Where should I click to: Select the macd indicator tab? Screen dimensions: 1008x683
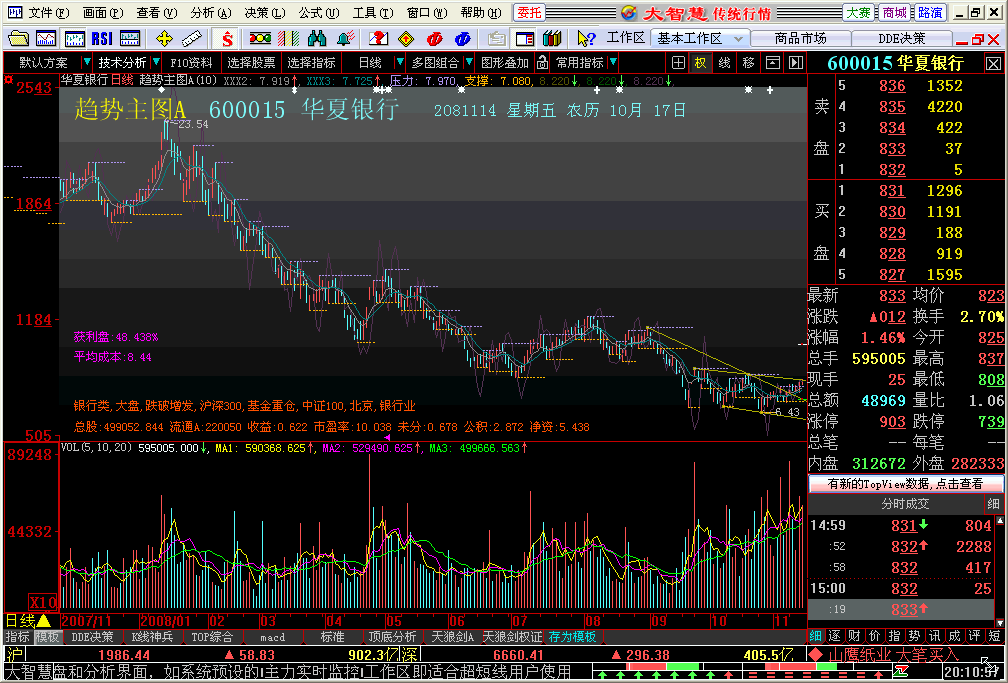coord(273,637)
